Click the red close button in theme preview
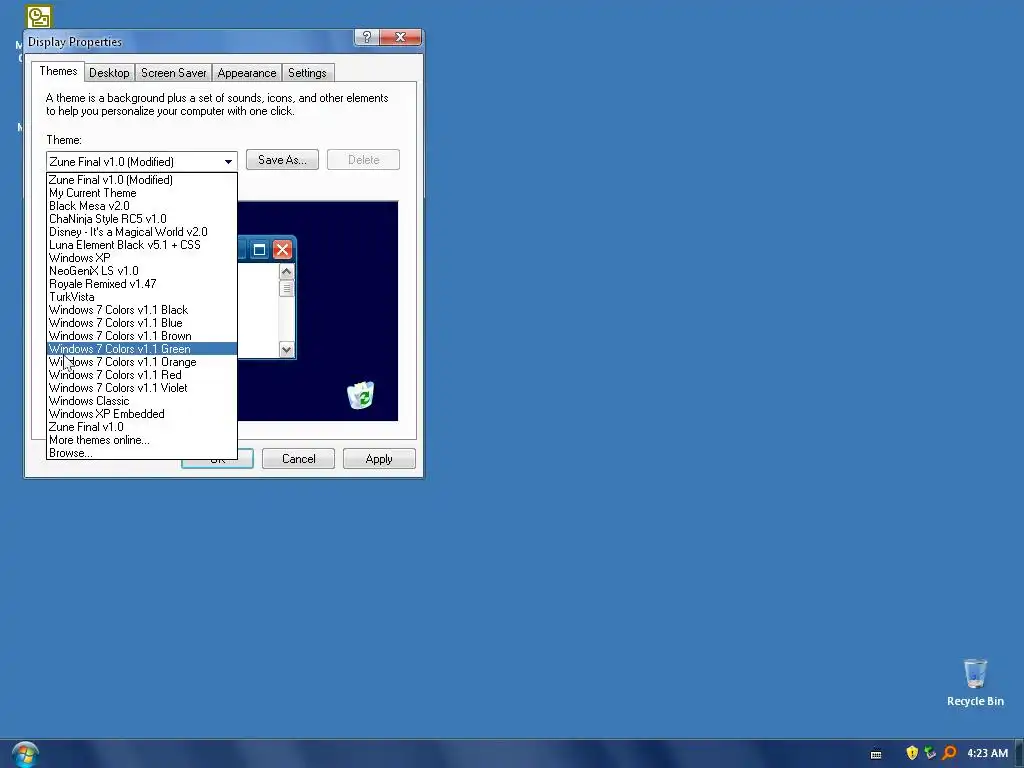1024x768 pixels. pyautogui.click(x=282, y=249)
